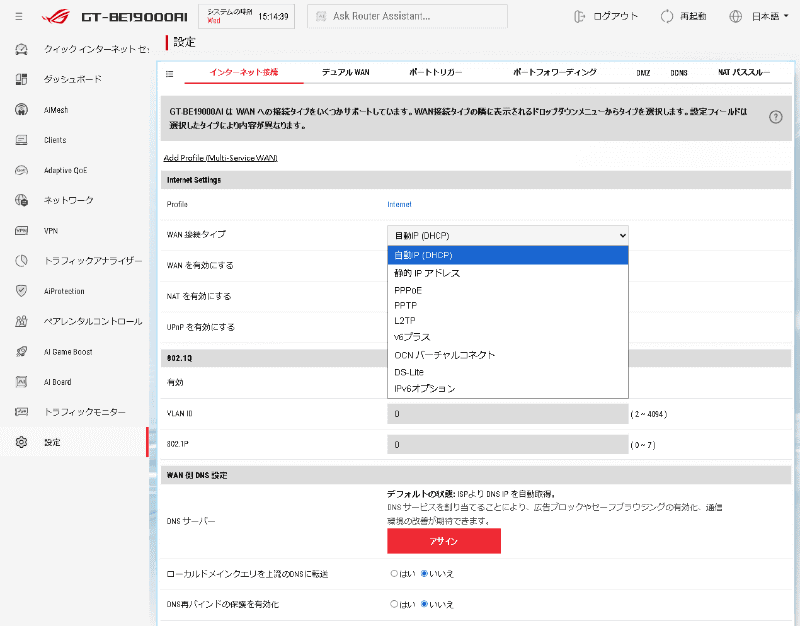The height and width of the screenshot is (626, 800).
Task: Choose OCN バーチャルコネクト option
Action: (508, 355)
